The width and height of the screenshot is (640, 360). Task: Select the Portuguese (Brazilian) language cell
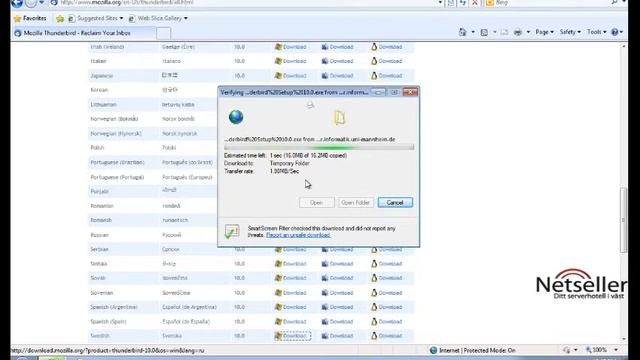coord(118,162)
